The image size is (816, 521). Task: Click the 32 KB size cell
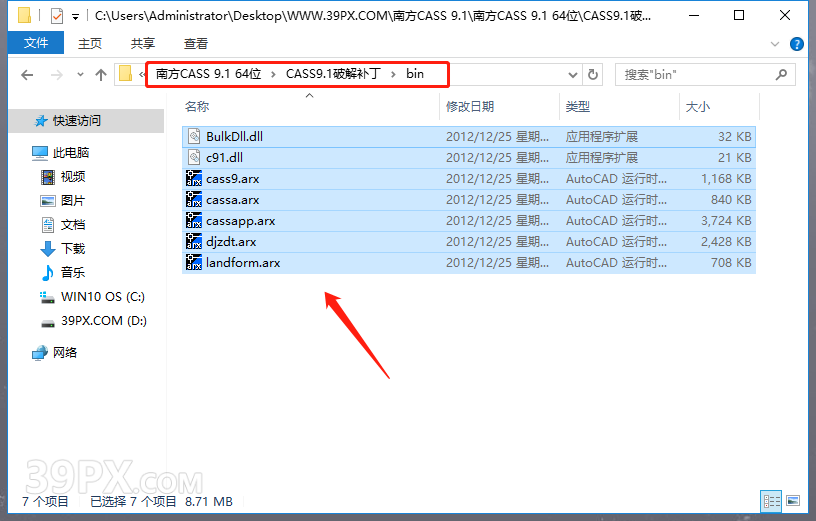point(735,136)
